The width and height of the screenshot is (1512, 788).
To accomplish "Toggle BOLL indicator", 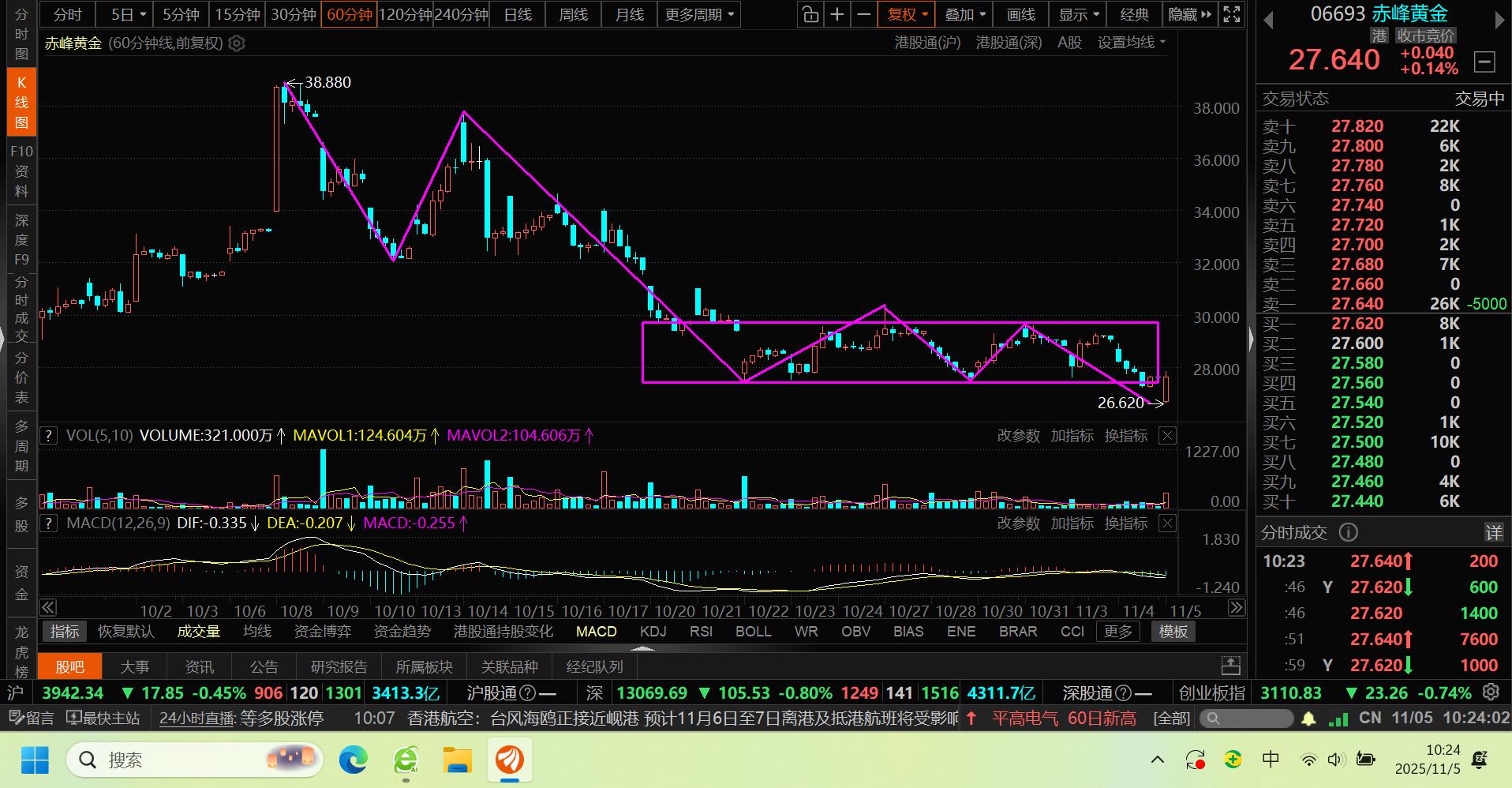I will pyautogui.click(x=753, y=632).
